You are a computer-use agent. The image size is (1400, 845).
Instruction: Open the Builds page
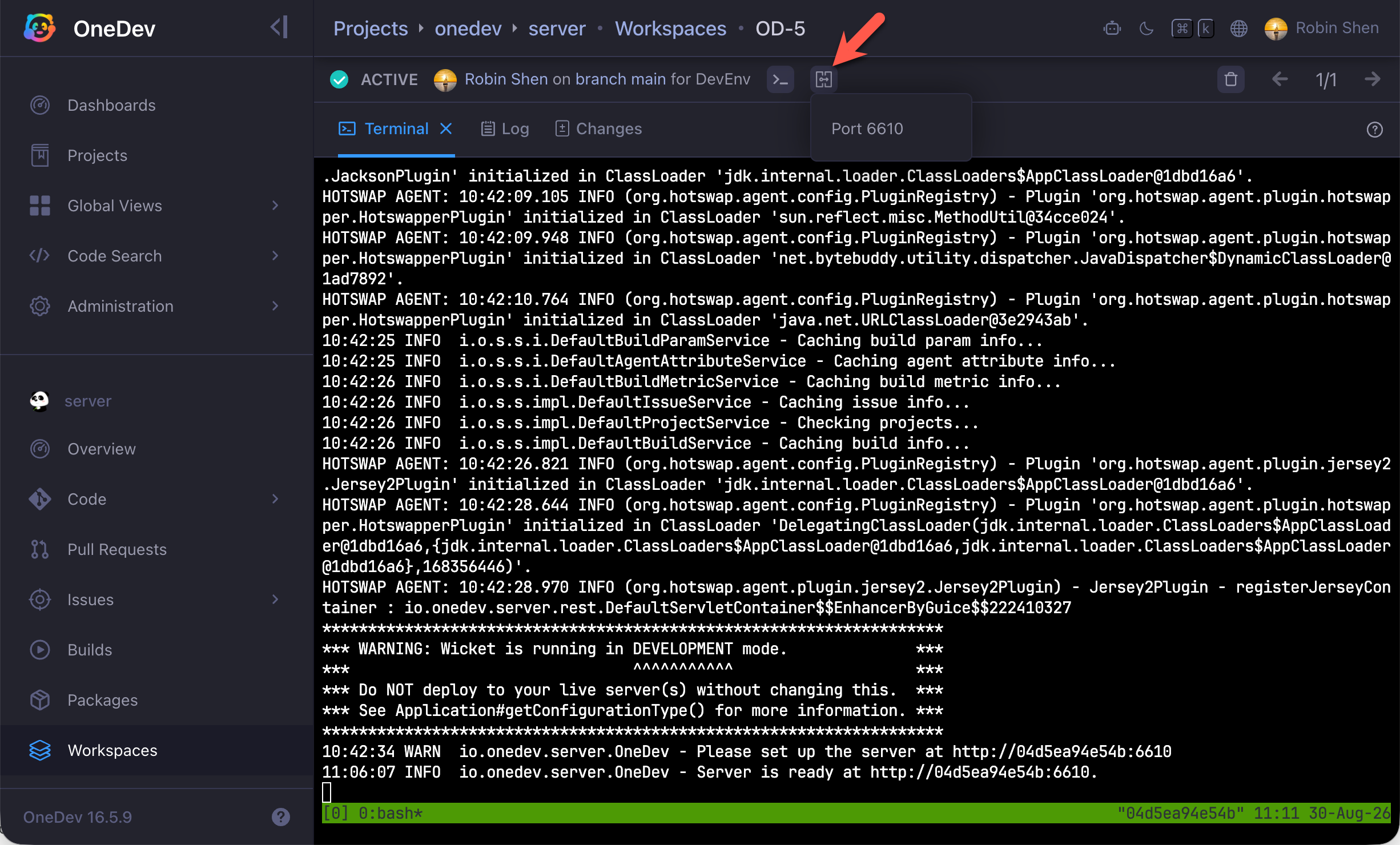(156, 650)
